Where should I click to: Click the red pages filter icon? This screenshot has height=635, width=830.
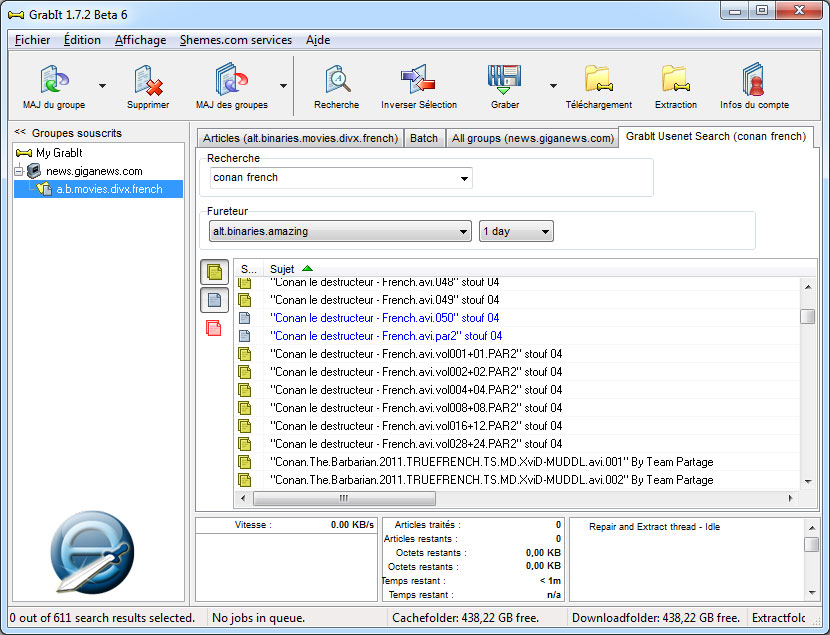coord(214,328)
